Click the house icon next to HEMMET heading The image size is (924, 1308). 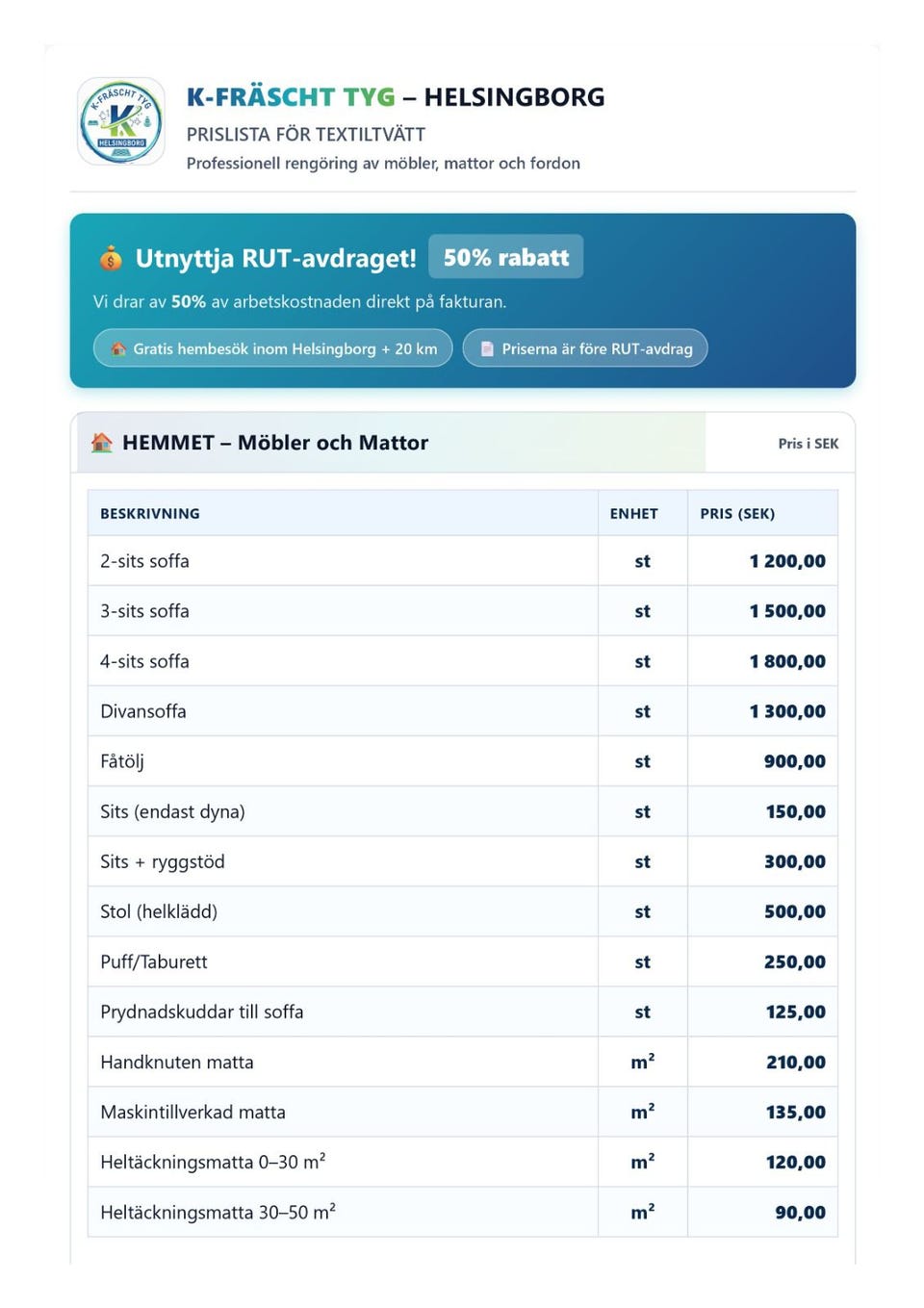pos(102,443)
